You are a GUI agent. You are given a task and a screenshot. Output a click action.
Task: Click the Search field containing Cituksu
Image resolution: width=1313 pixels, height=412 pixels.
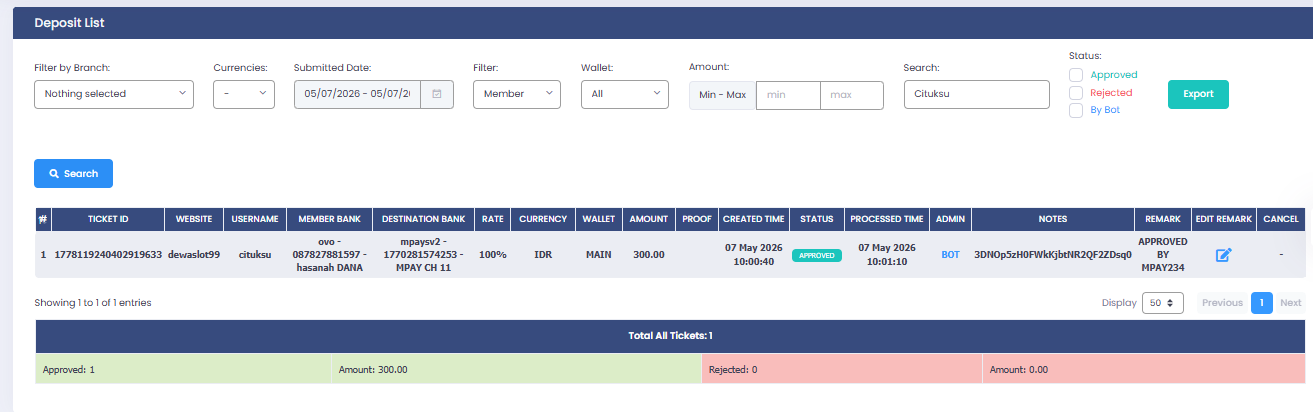pos(976,94)
